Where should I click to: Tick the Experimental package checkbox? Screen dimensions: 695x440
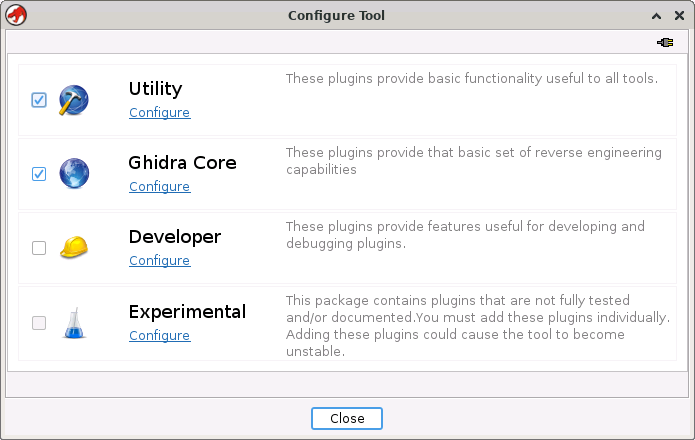39,322
